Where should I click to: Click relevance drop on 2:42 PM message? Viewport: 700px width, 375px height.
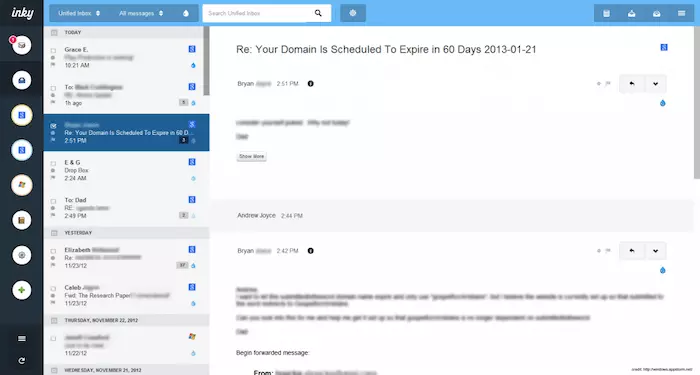point(662,270)
